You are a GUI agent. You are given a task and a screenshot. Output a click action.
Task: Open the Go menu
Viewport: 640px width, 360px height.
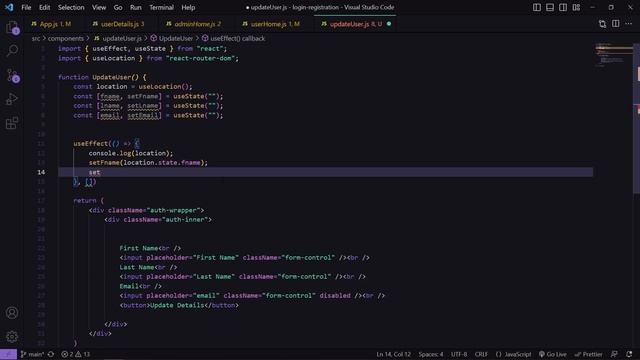(118, 7)
